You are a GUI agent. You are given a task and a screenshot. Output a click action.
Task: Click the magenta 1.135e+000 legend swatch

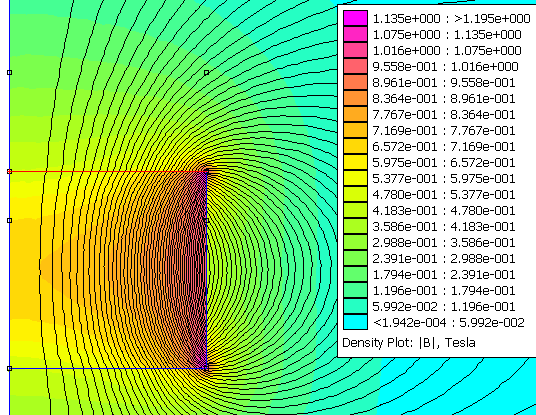(355, 18)
